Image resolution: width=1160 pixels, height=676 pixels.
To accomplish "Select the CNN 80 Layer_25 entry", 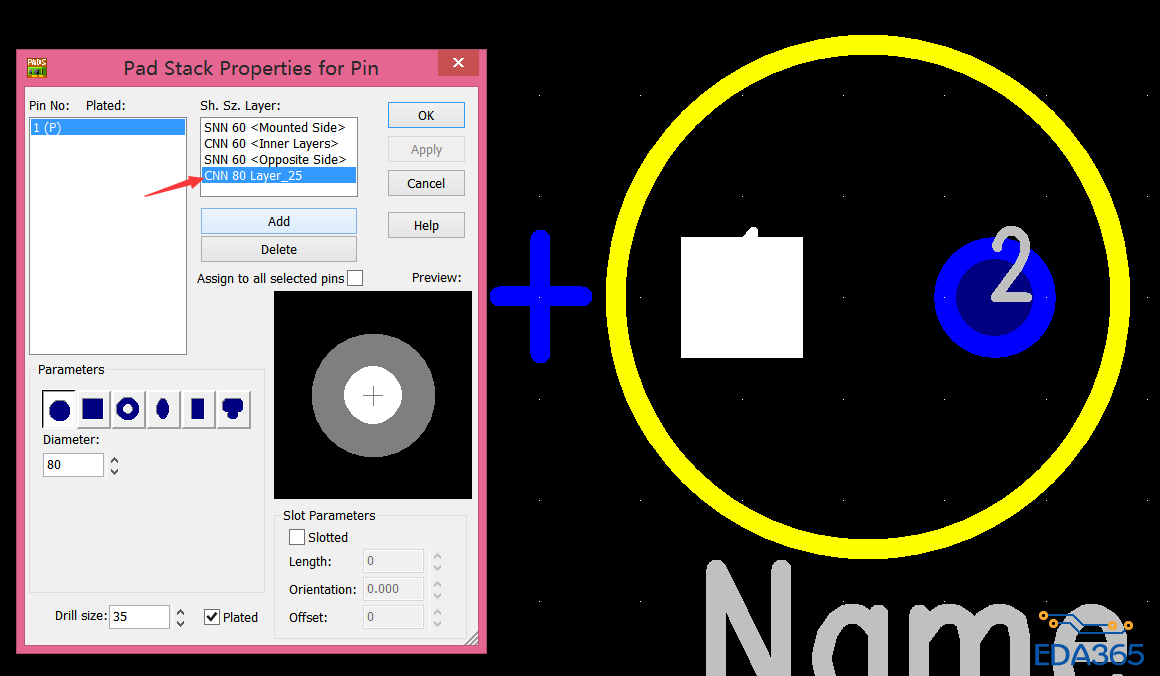I will coord(279,175).
